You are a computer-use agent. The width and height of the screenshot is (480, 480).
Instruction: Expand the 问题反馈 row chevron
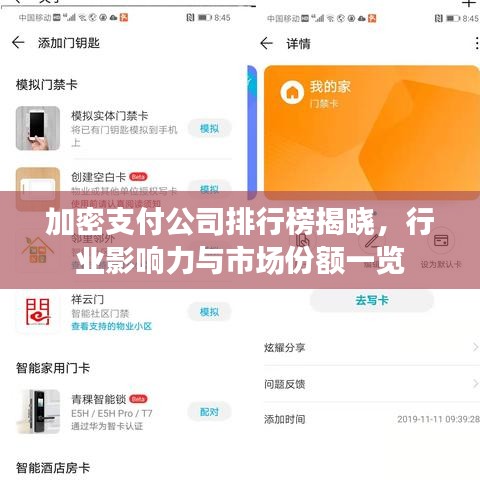pos(476,384)
